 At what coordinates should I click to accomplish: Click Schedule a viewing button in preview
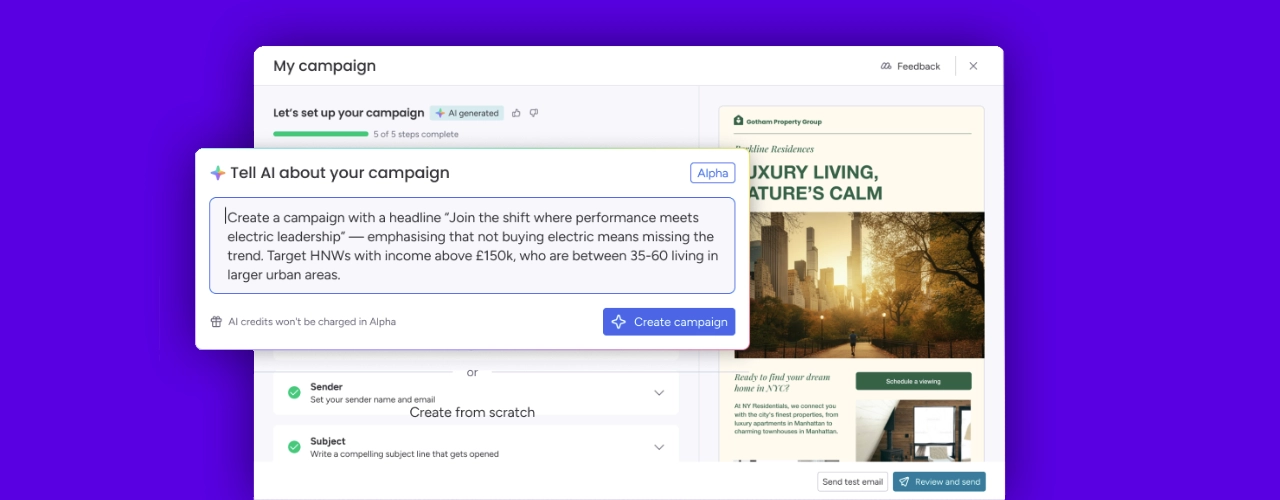[913, 381]
